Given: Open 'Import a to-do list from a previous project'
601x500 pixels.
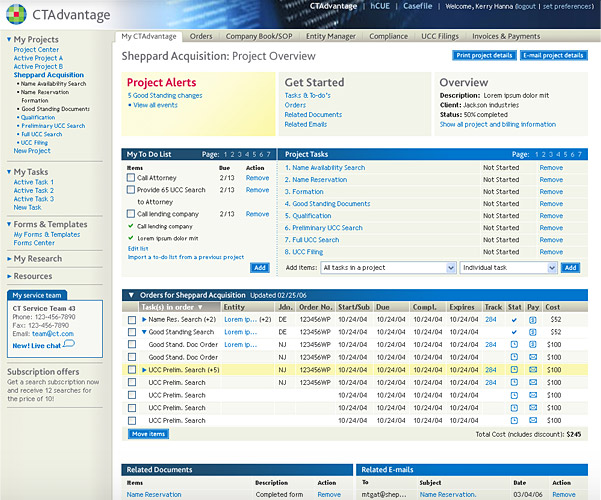Looking at the screenshot, I should pyautogui.click(x=186, y=257).
